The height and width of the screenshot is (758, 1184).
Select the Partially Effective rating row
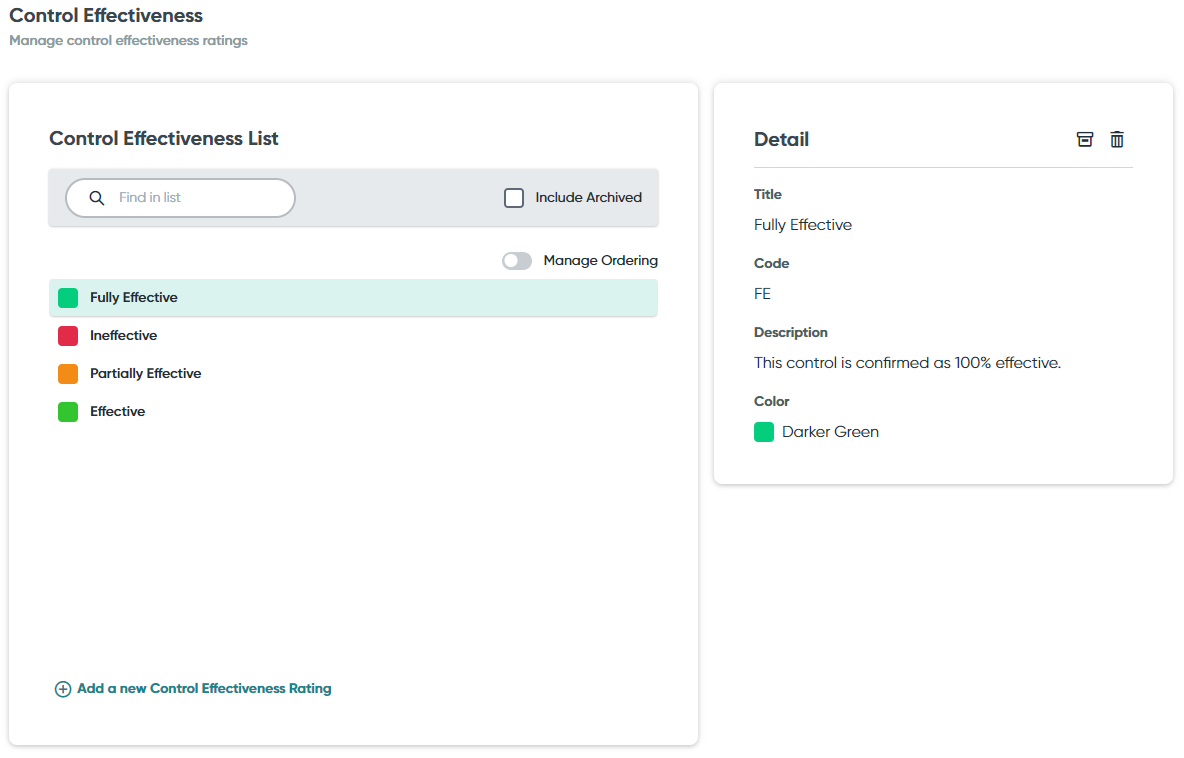353,373
